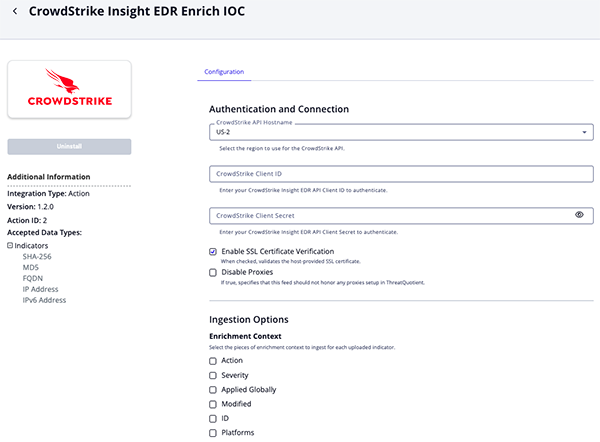Check the Disable Proxies checkbox
Viewport: 600px width, 442px height.
point(213,272)
